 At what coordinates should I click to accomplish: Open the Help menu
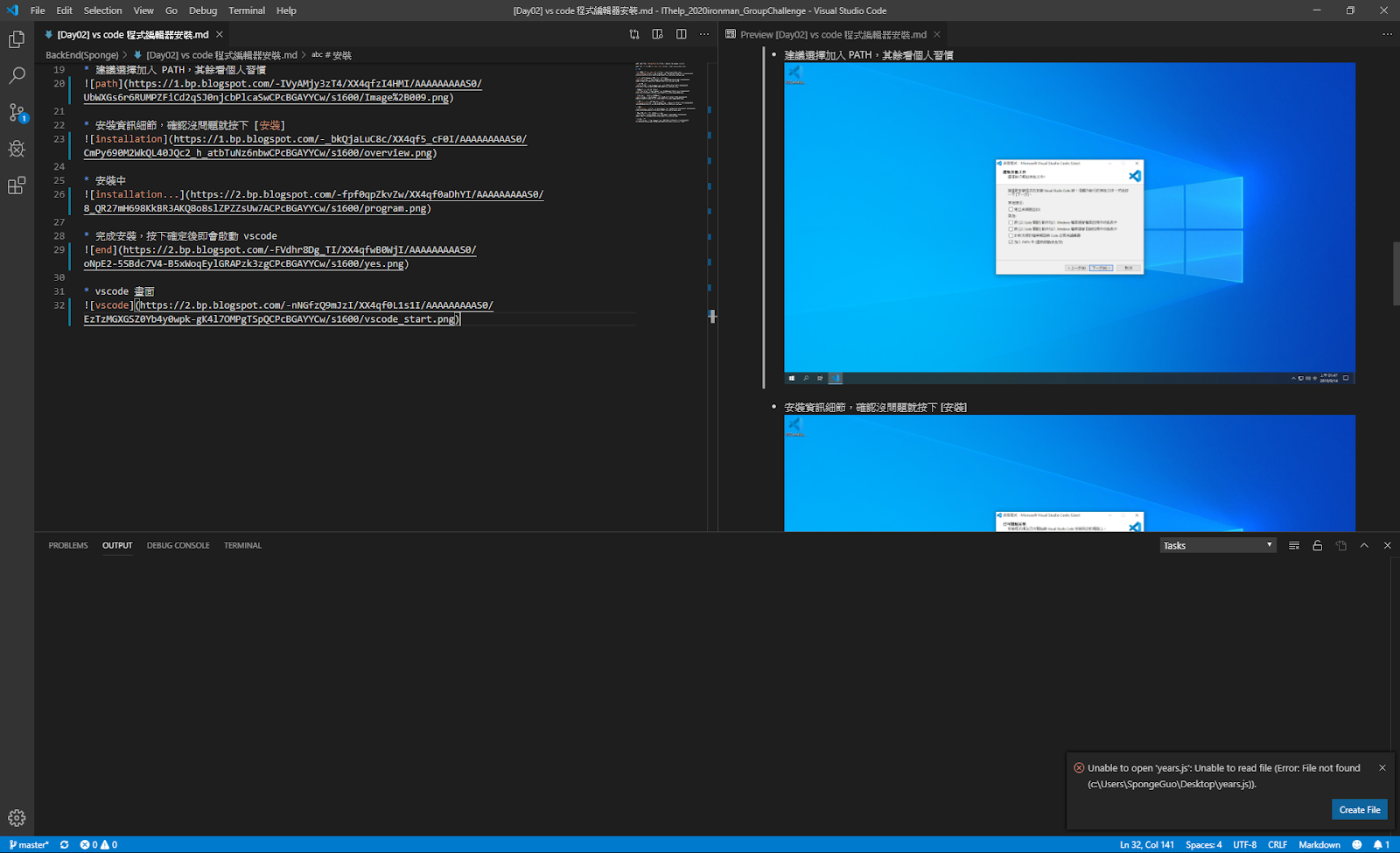(286, 10)
